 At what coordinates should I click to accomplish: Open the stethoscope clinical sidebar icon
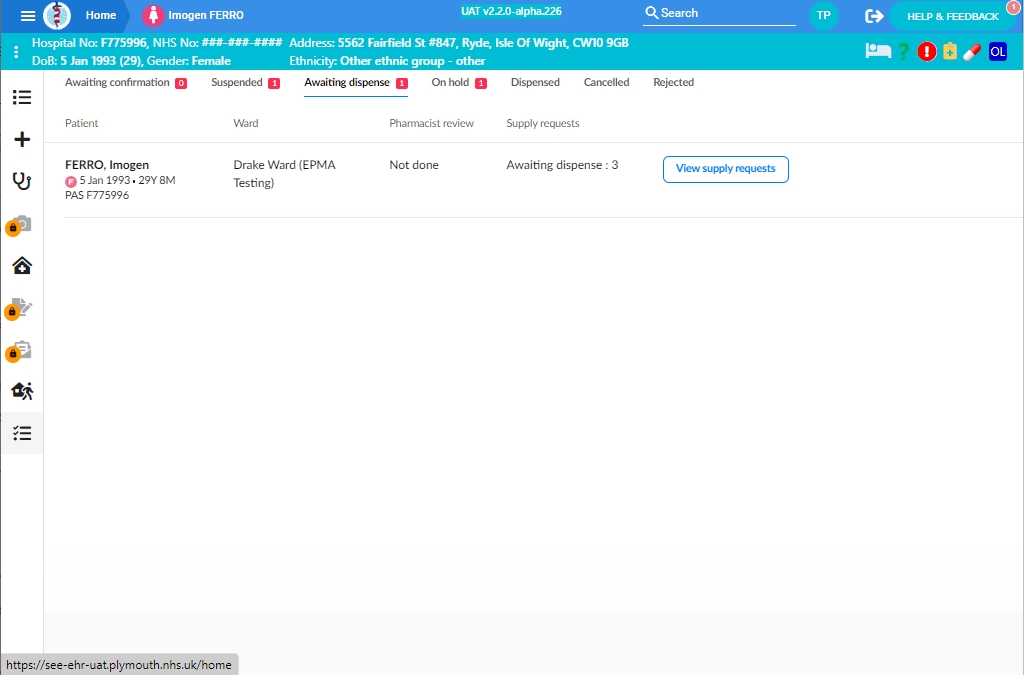coord(22,181)
